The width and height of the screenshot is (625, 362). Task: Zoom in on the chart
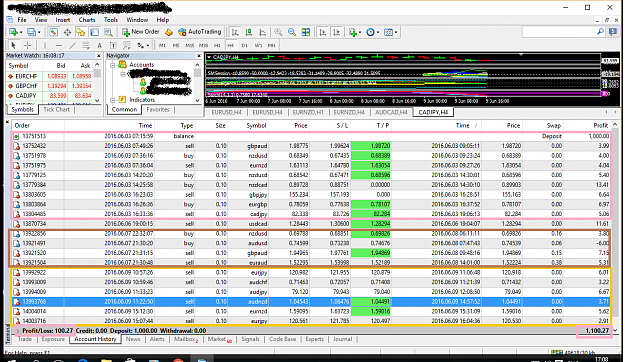click(x=278, y=32)
